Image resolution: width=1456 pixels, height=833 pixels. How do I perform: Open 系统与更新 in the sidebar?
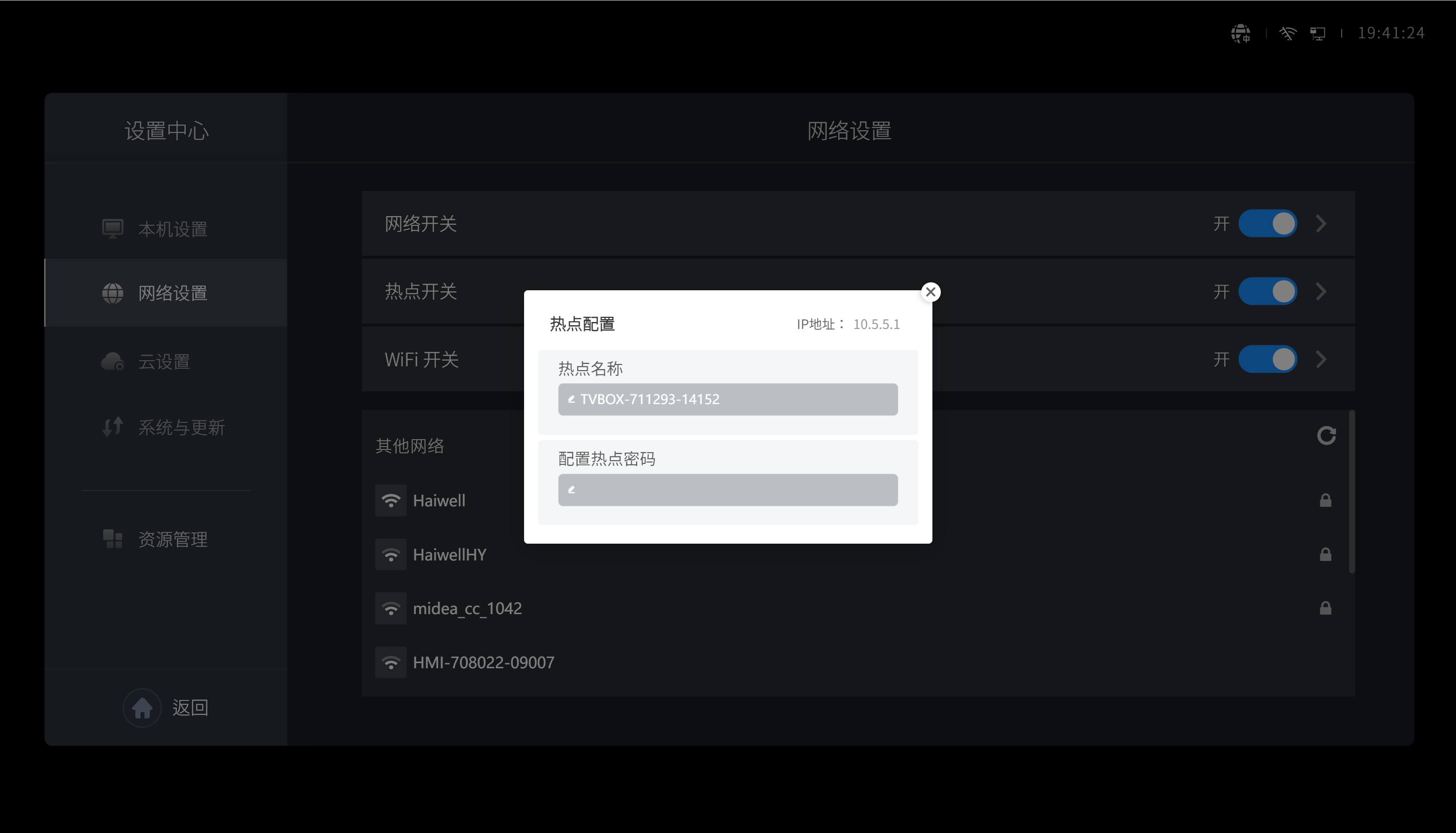coord(166,427)
